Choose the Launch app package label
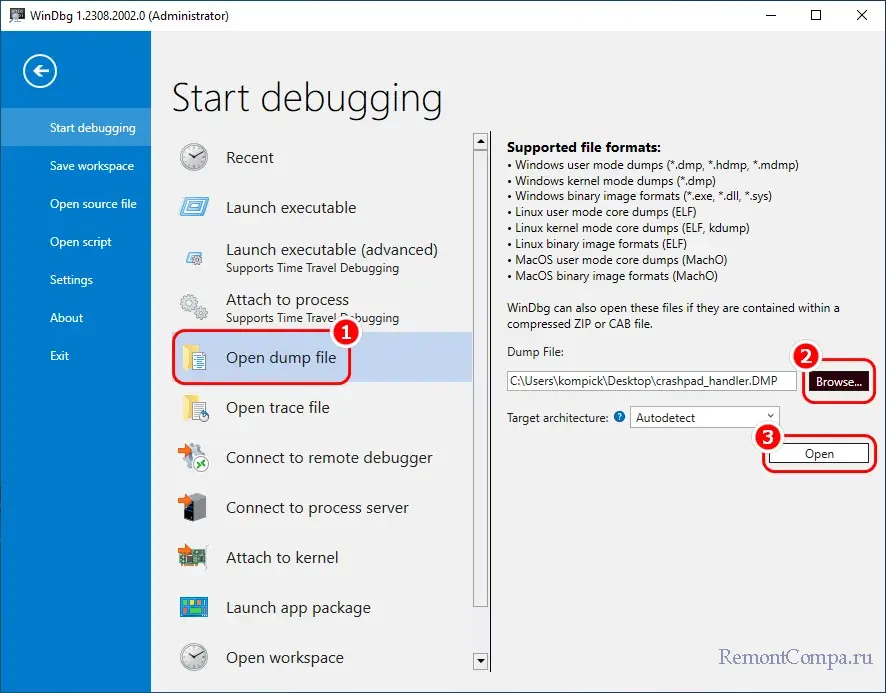This screenshot has height=693, width=886. tap(298, 608)
